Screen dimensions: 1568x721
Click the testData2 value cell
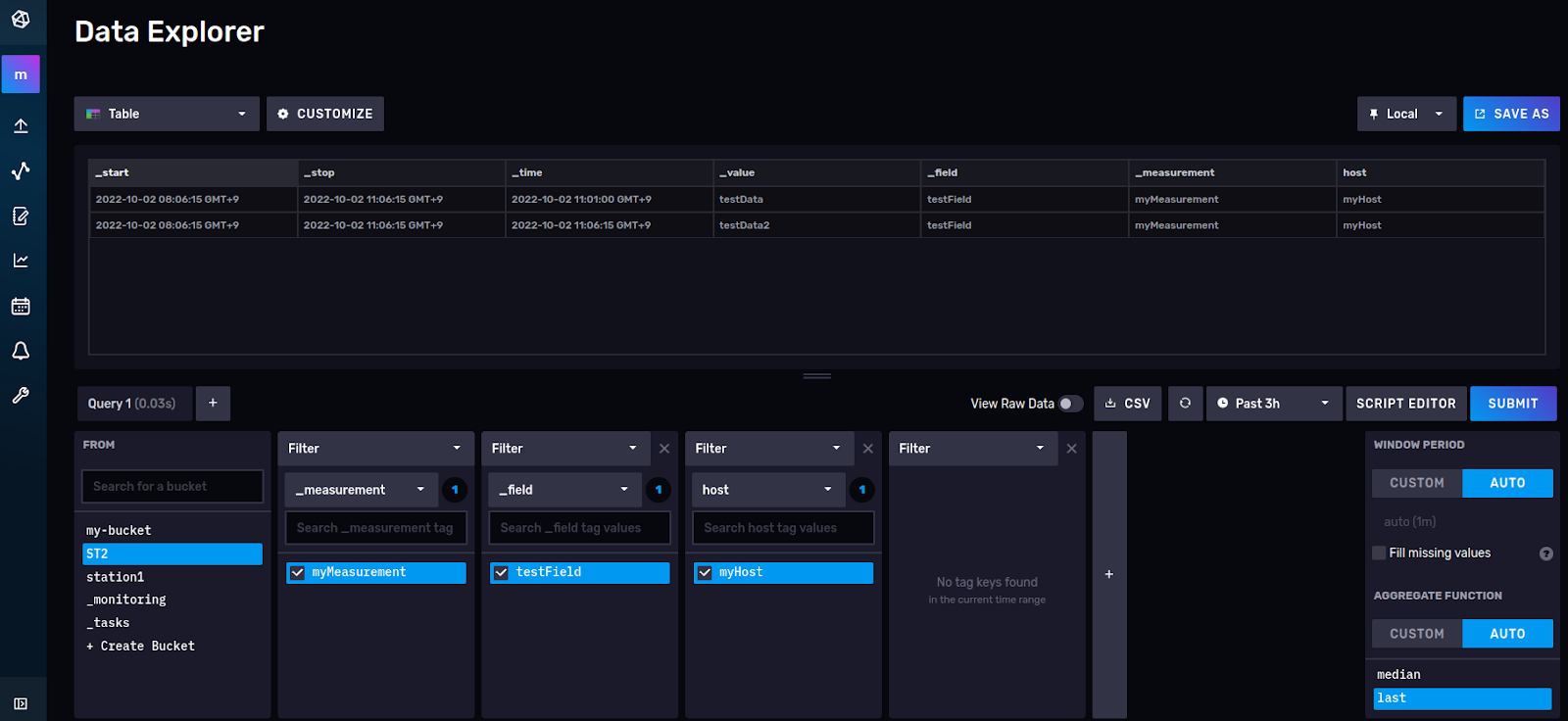pyautogui.click(x=816, y=225)
